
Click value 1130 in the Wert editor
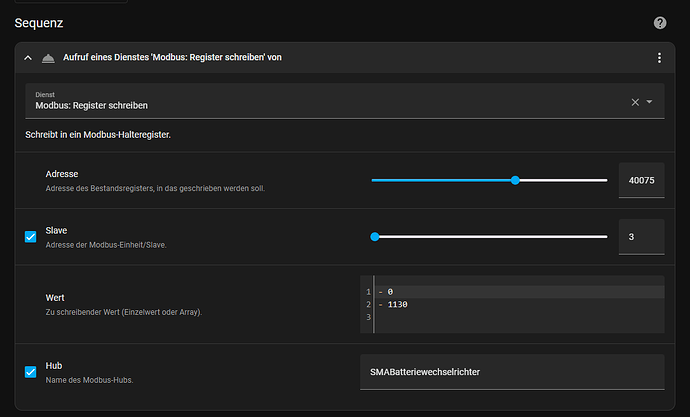397,304
